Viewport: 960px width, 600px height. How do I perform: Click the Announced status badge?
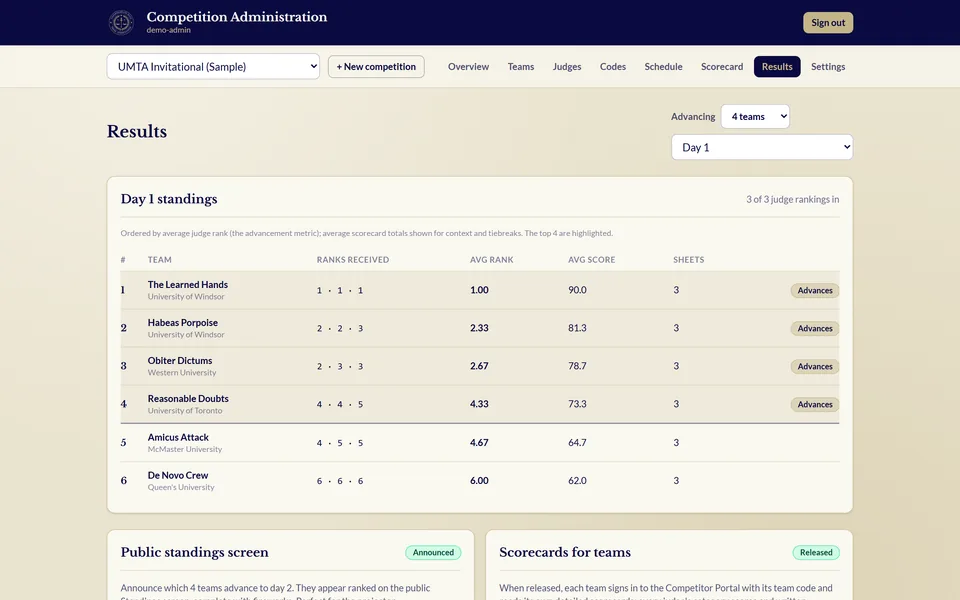pos(433,552)
